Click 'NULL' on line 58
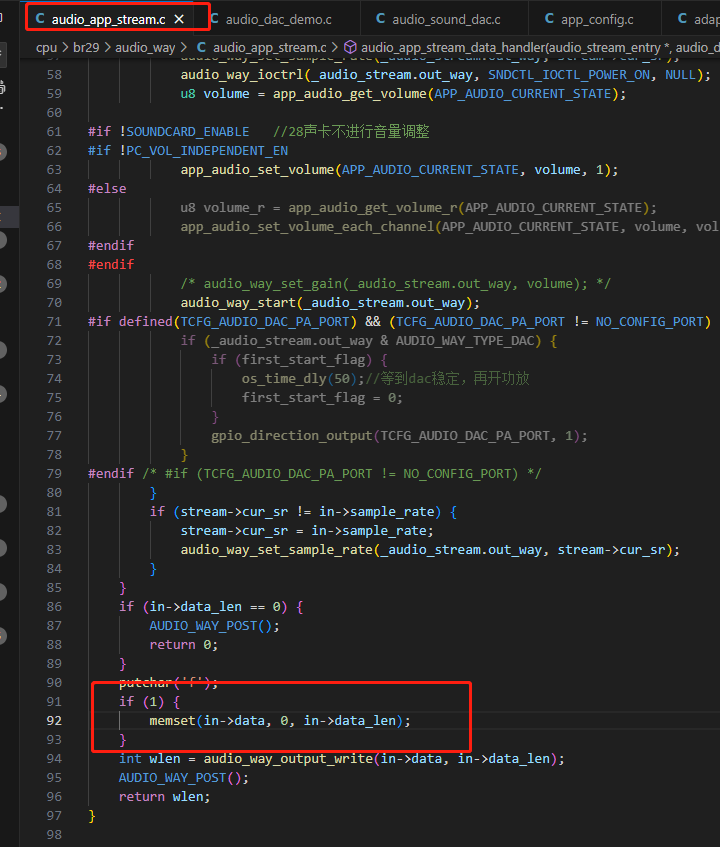Image resolution: width=720 pixels, height=847 pixels. point(681,75)
